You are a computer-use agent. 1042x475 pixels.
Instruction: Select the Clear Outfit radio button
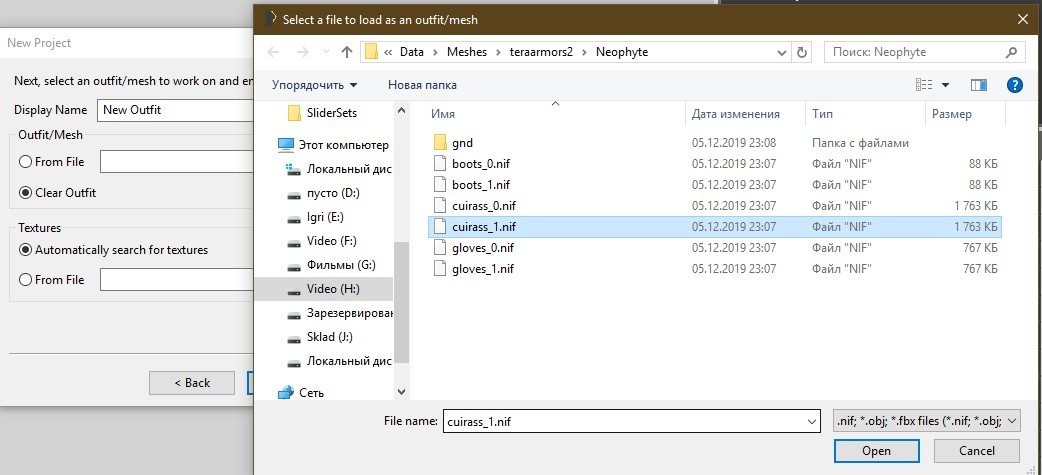tap(26, 192)
